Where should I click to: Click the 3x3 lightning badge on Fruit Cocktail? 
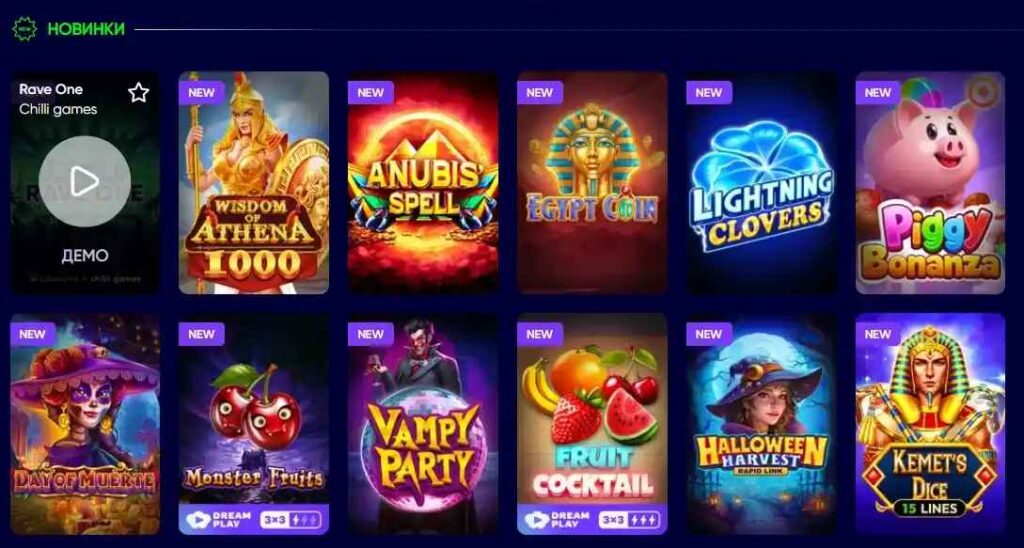[x=629, y=520]
